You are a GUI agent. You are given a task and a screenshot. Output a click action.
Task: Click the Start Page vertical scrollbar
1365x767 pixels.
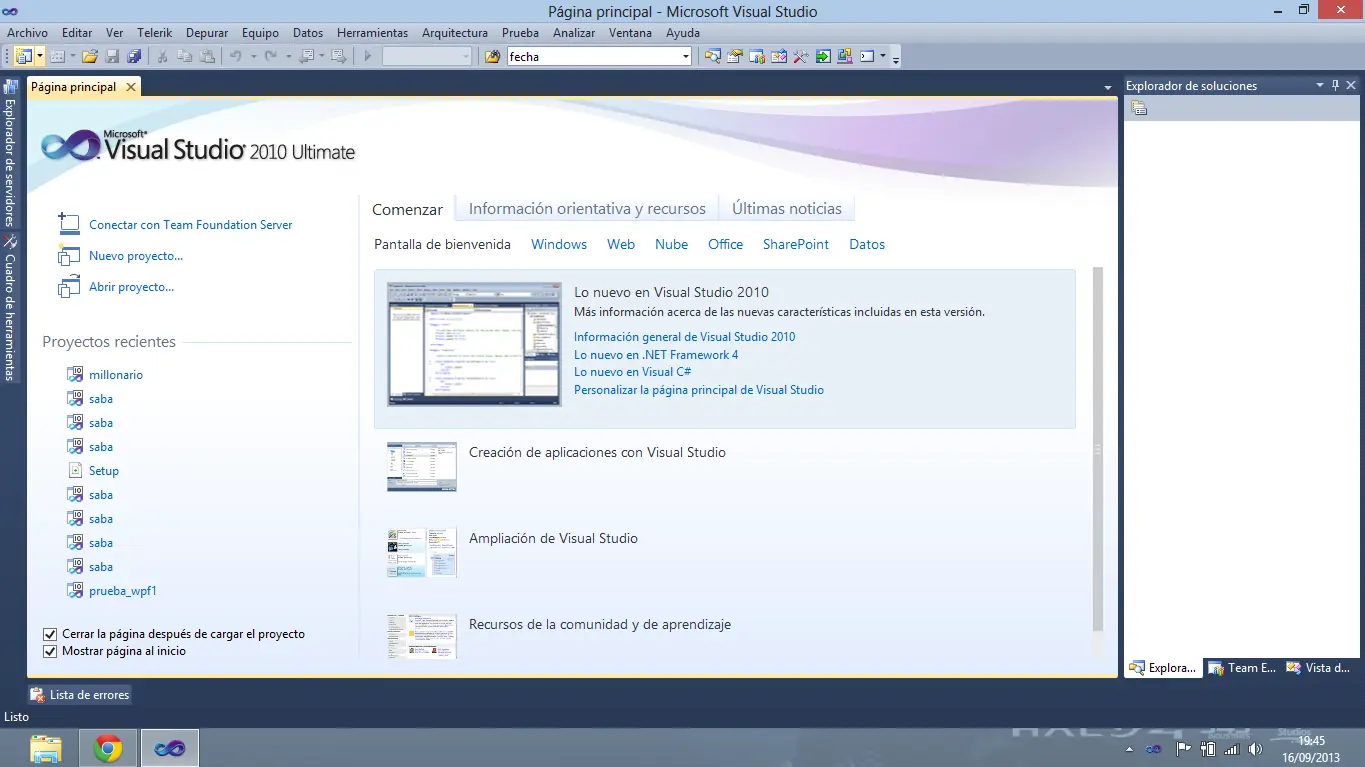(x=1098, y=450)
